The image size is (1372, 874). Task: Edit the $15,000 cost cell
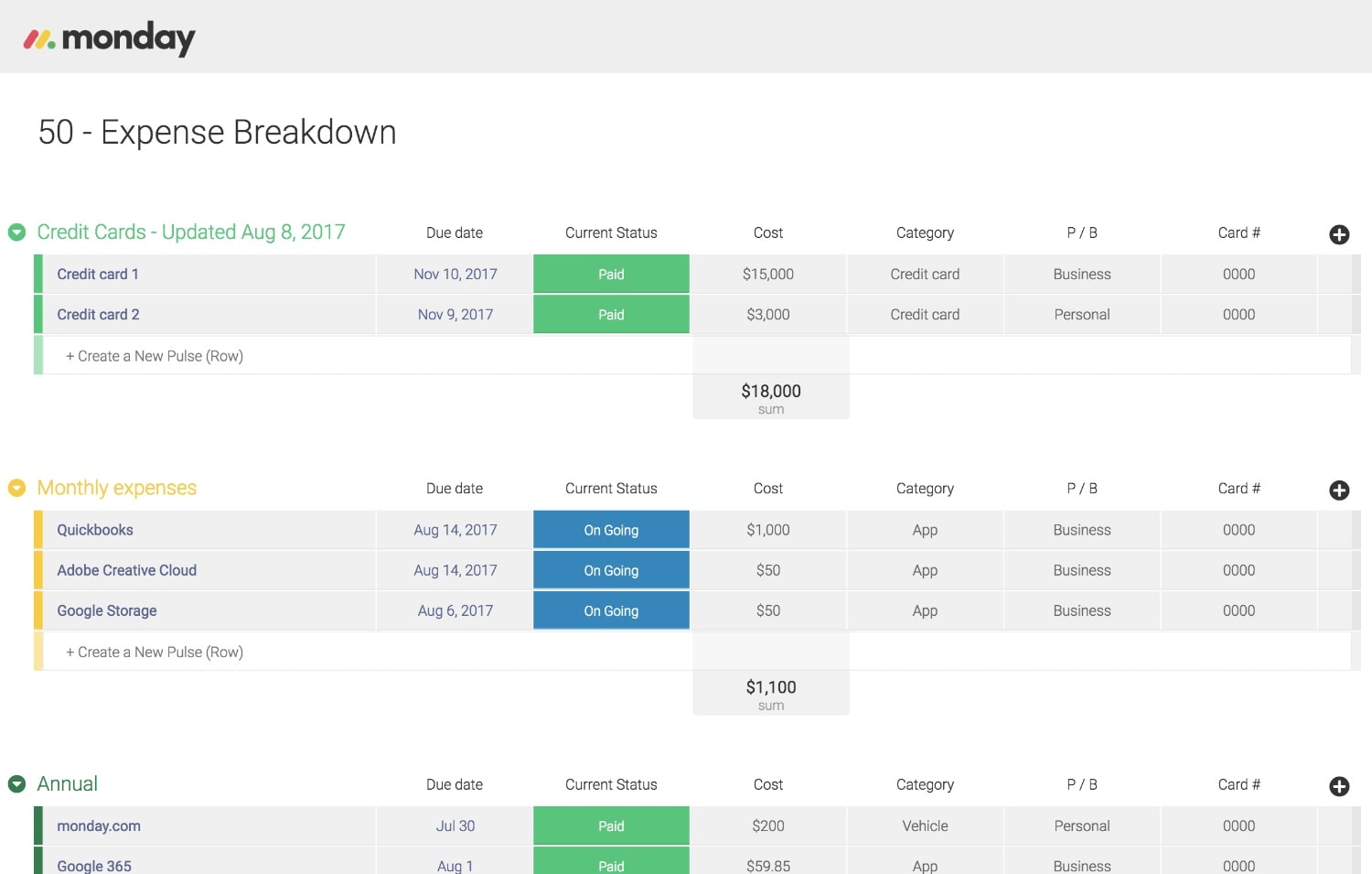coord(768,275)
